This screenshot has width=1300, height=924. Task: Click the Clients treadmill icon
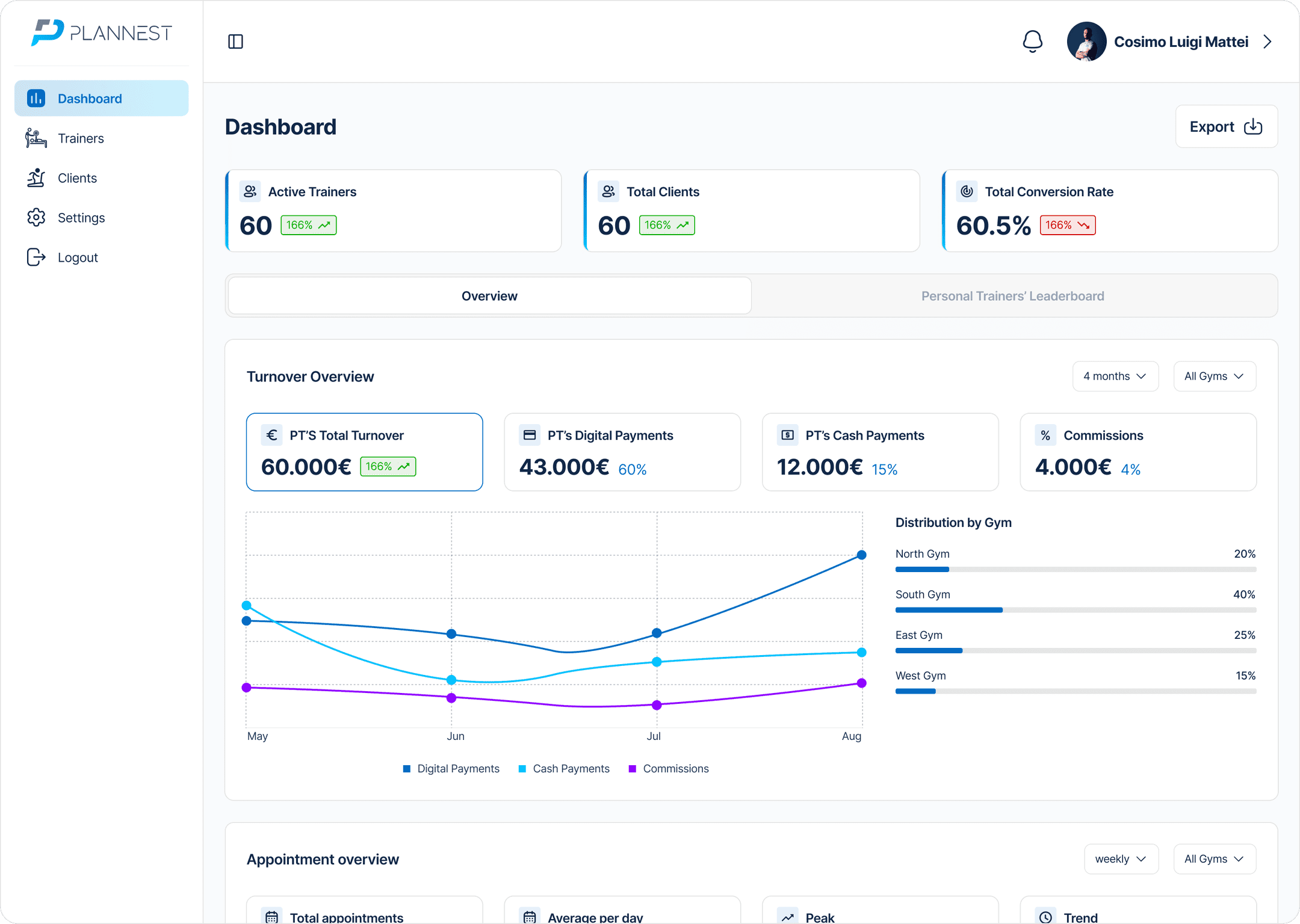(x=36, y=178)
